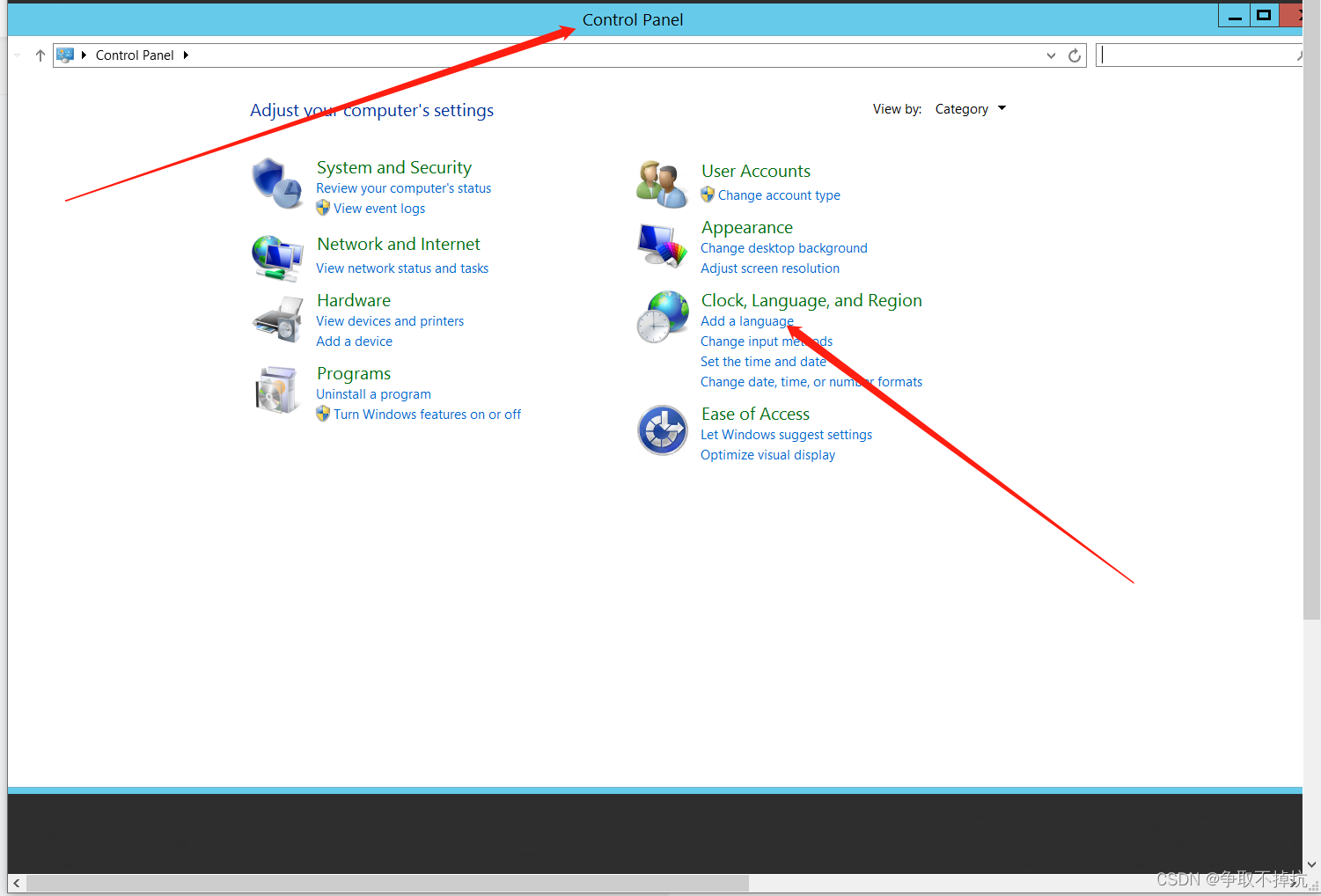1321x896 pixels.
Task: Open the Network and Internet globe icon
Action: [x=277, y=258]
